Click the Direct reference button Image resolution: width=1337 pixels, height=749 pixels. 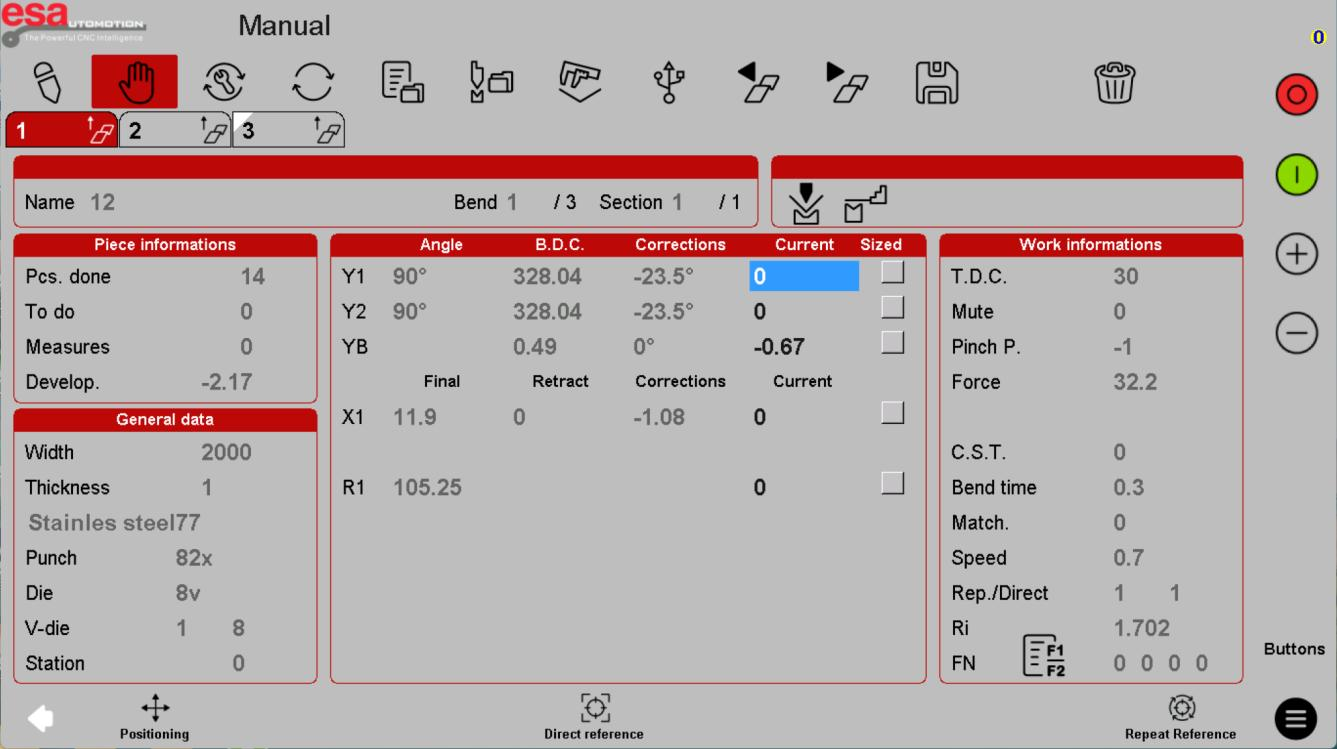594,718
